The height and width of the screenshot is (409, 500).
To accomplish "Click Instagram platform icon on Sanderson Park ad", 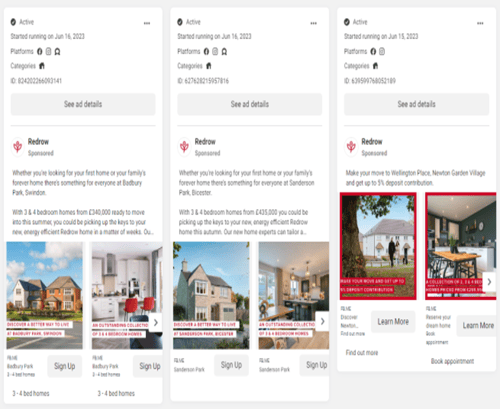I will [215, 51].
